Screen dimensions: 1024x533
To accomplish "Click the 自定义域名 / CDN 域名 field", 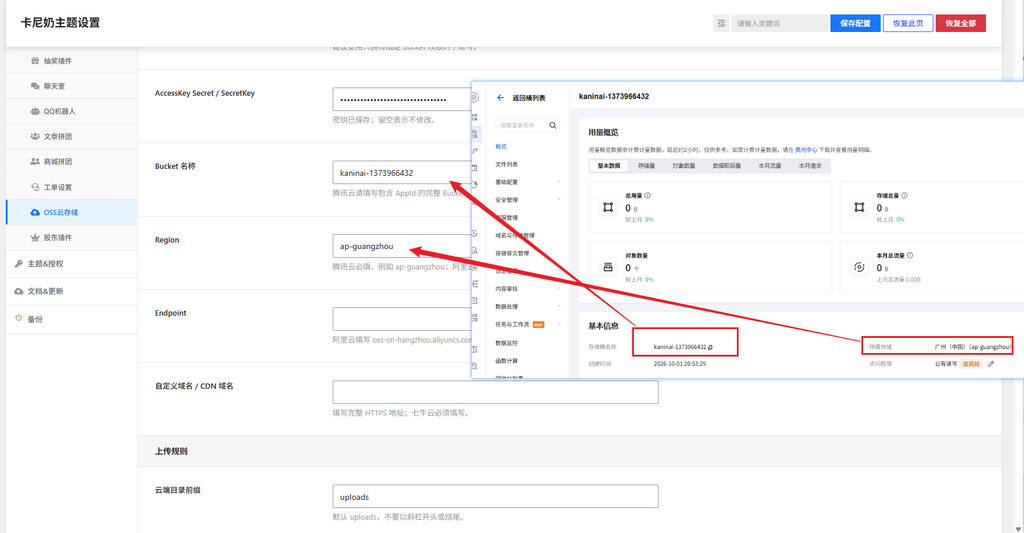I will [x=495, y=392].
